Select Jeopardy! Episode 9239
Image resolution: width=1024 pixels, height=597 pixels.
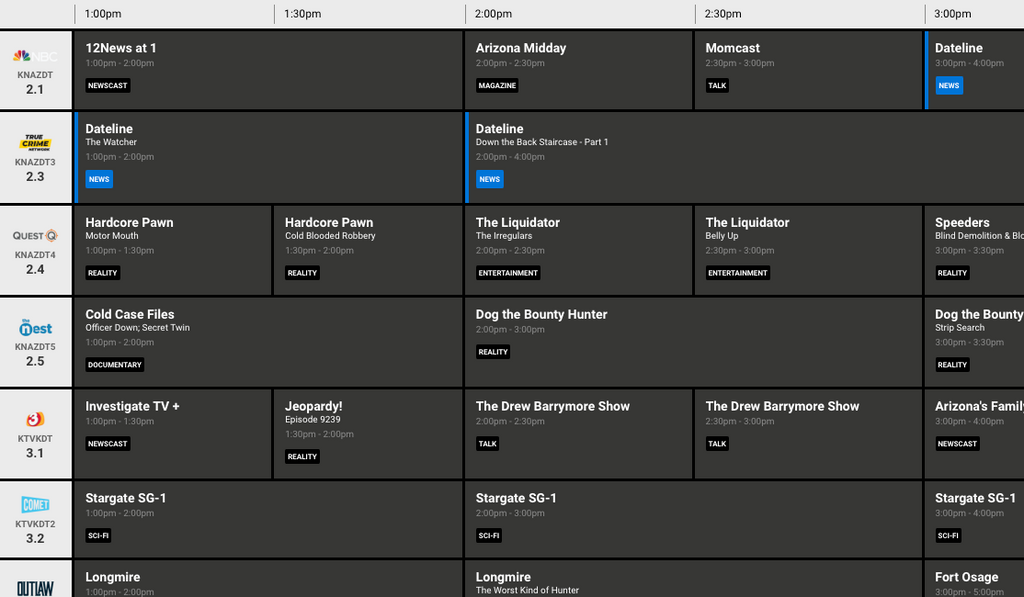point(368,434)
